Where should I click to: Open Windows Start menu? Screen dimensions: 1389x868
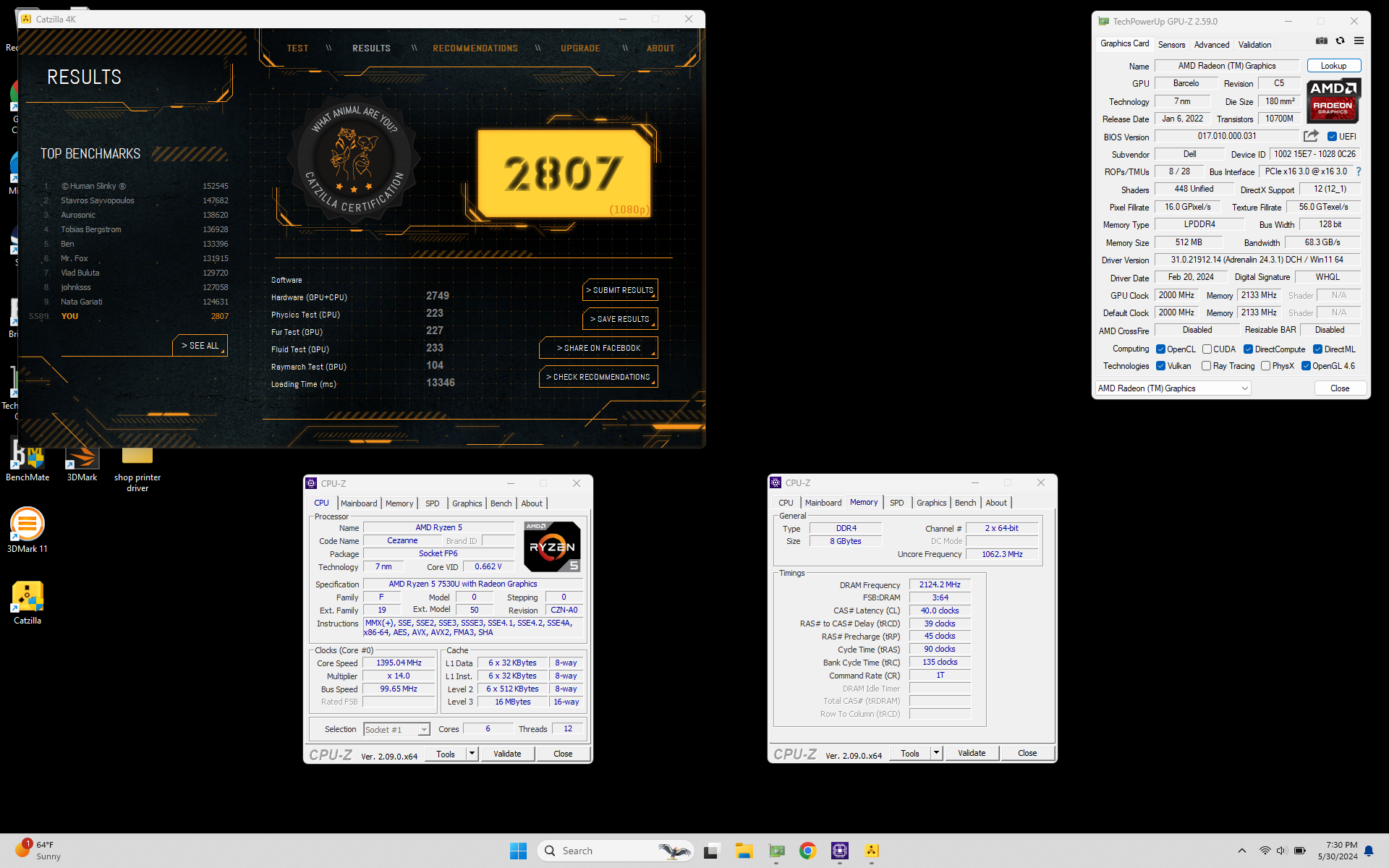click(518, 851)
